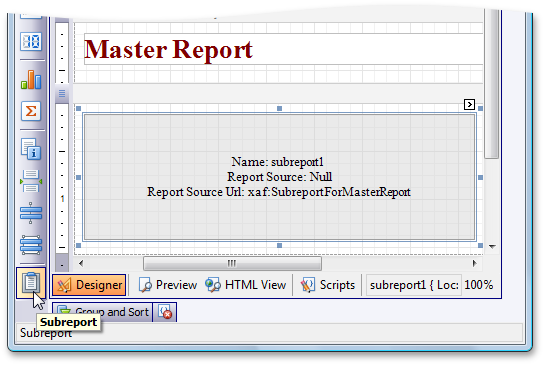
Task: Select the subreport1 control on design surface
Action: click(x=279, y=177)
